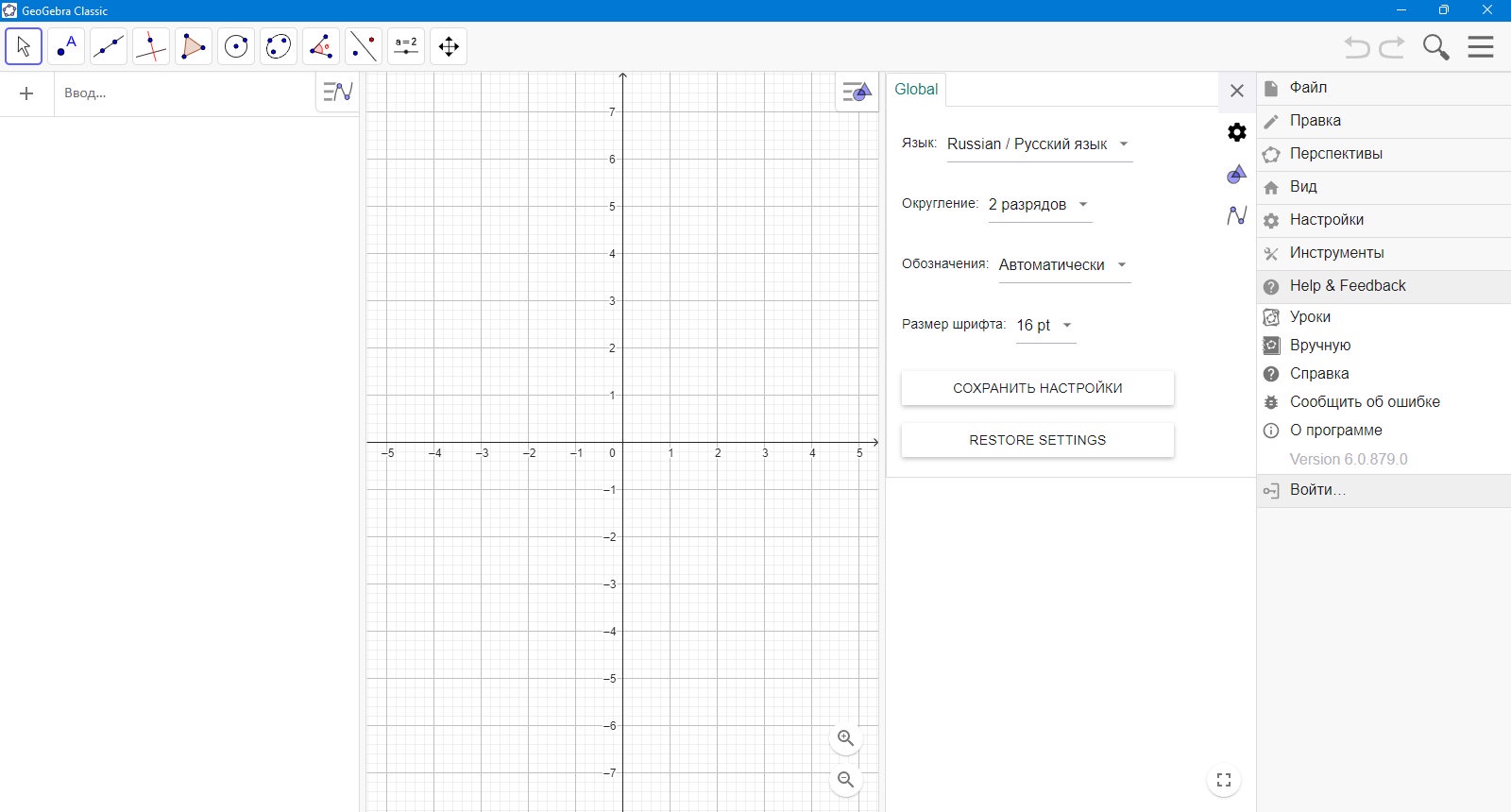1511x812 pixels.
Task: Expand the Округление rounding dropdown
Action: click(1039, 205)
